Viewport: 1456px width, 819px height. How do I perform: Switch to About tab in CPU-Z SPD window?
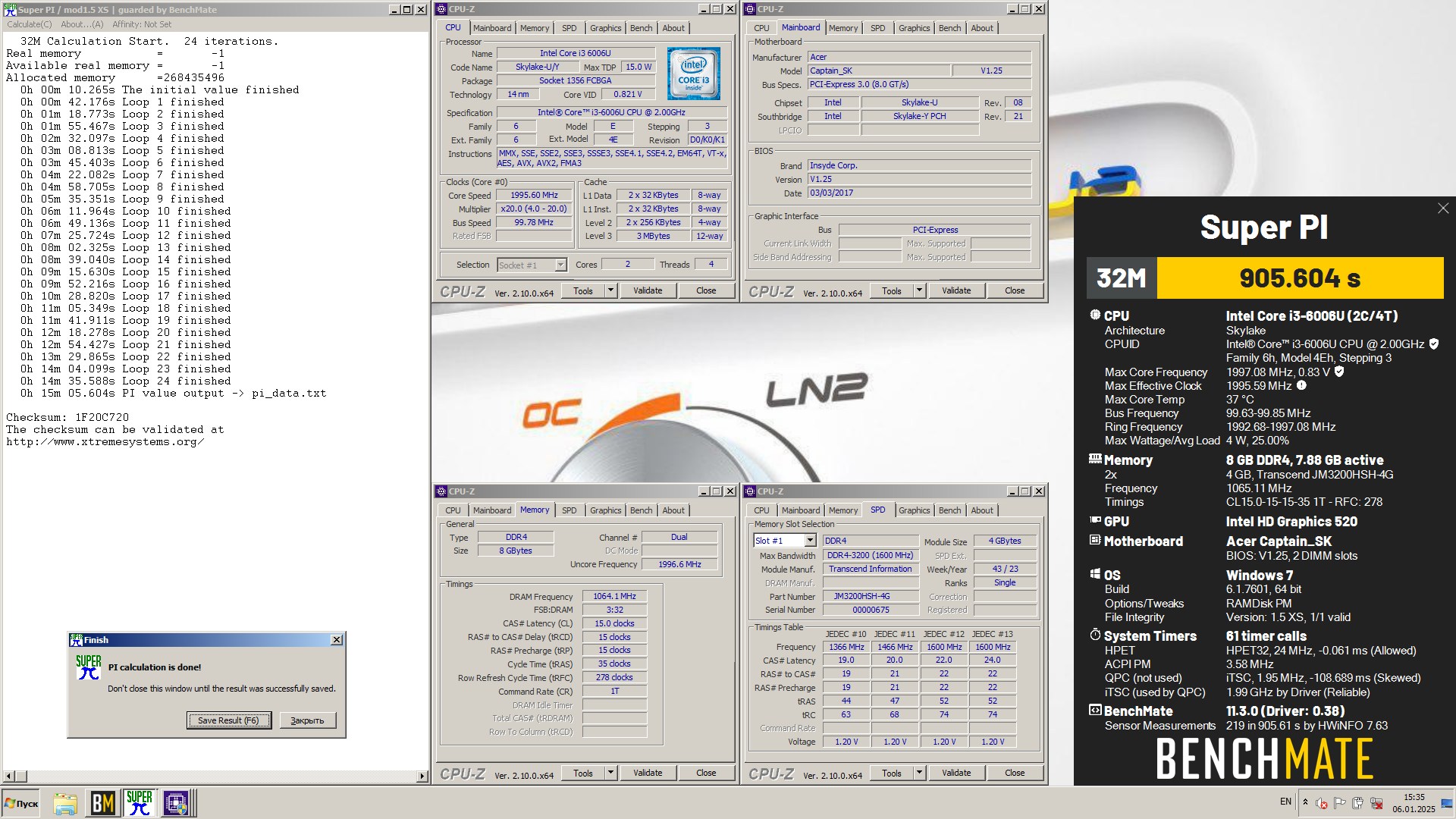981,510
